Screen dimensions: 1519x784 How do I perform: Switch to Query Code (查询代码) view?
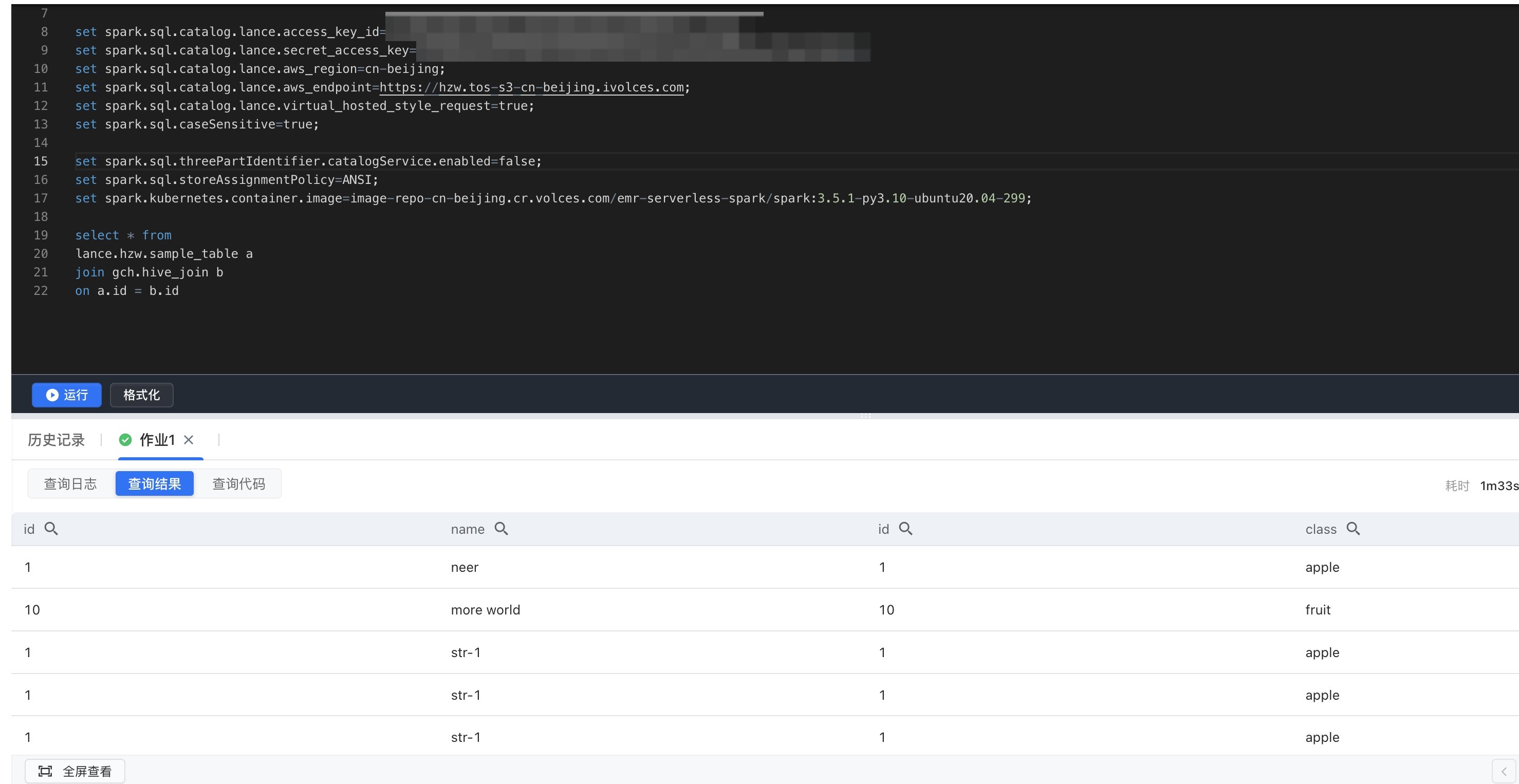239,484
